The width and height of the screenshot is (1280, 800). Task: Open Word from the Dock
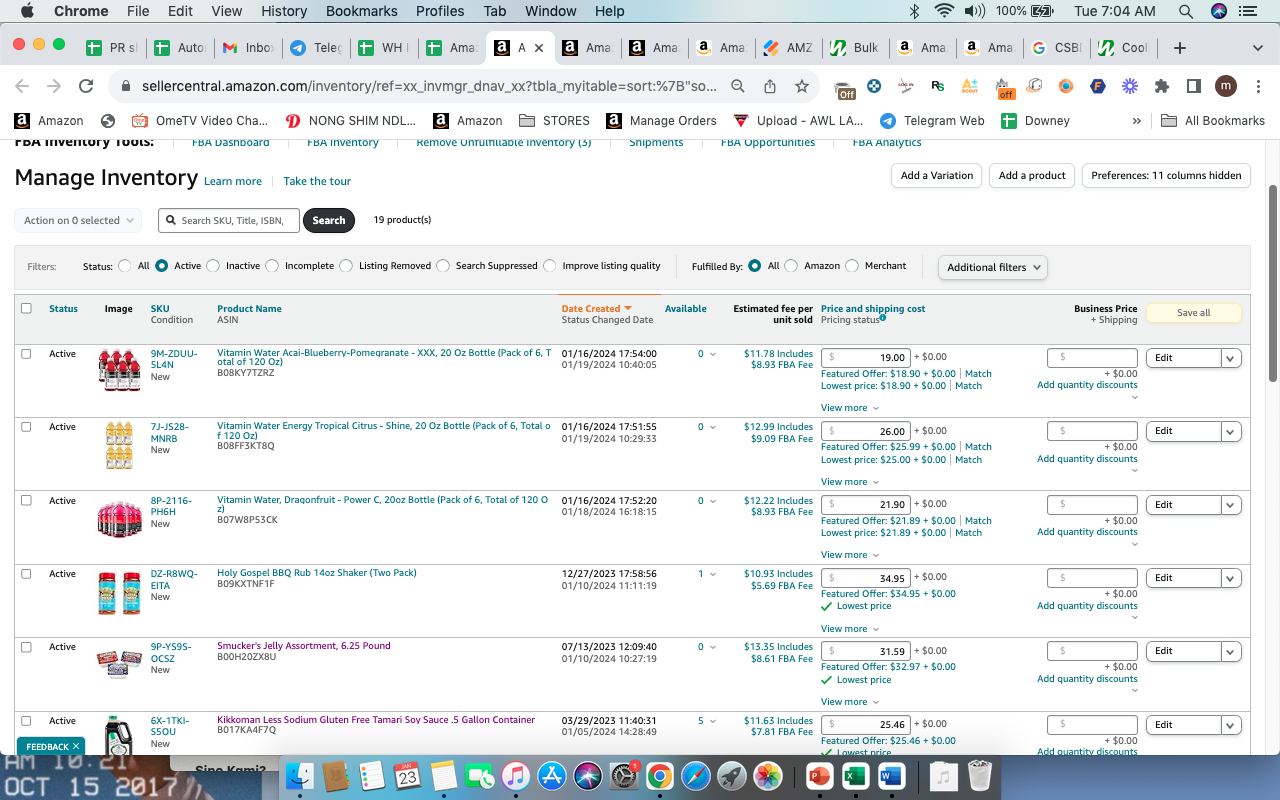coord(891,776)
